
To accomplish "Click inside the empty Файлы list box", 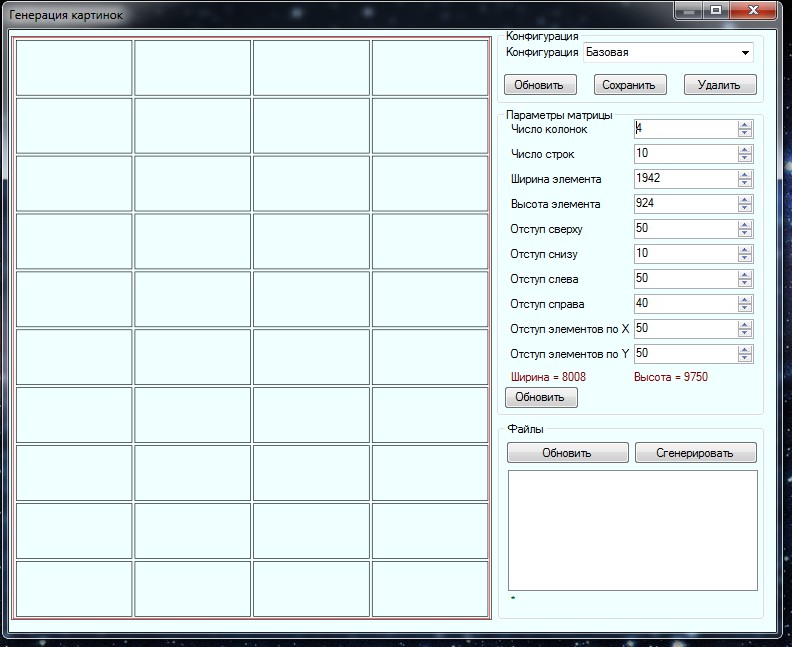I will point(632,530).
